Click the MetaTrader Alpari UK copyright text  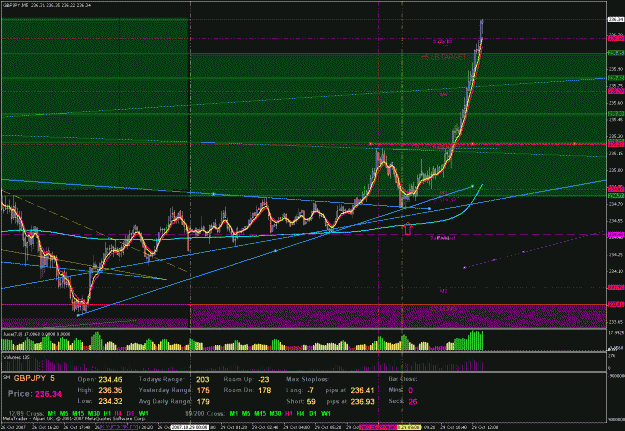click(74, 419)
